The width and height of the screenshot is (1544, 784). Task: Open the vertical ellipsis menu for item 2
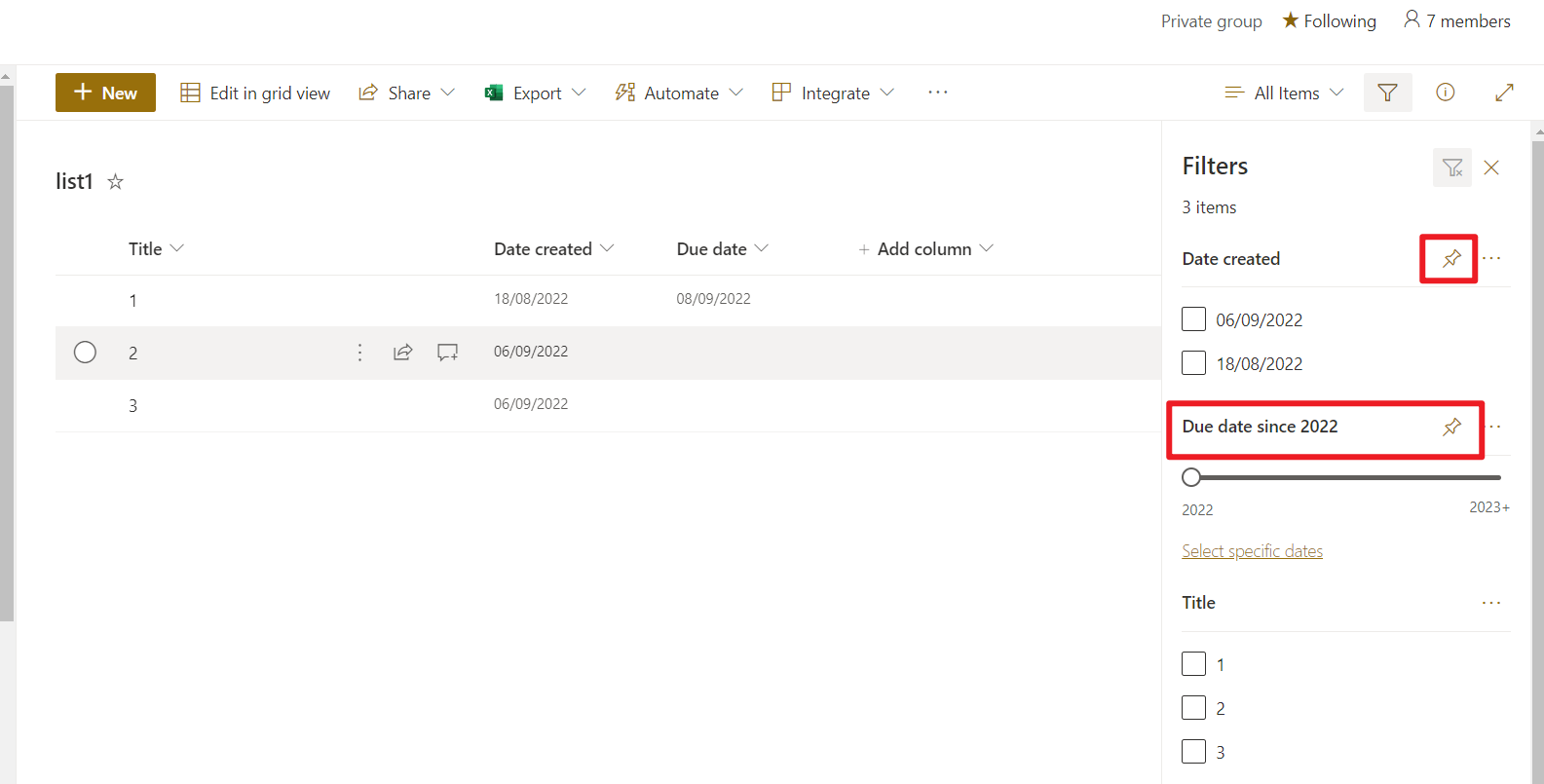(x=359, y=353)
